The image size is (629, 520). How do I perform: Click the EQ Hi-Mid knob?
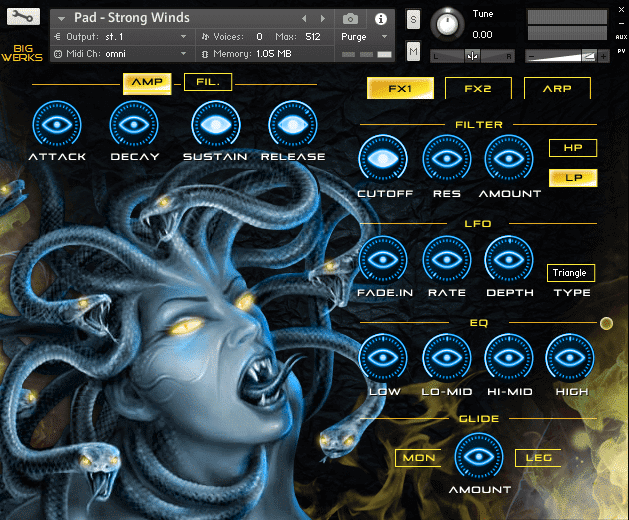[509, 357]
